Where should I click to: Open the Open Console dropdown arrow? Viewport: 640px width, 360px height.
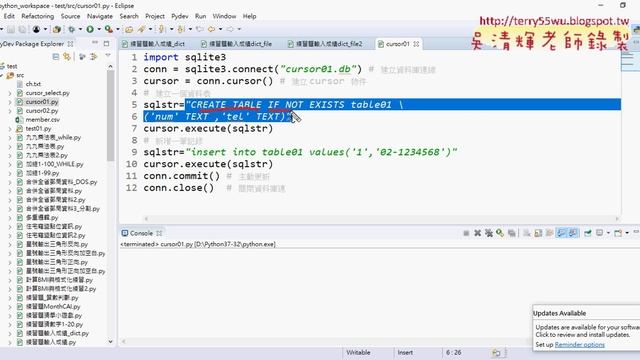(x=627, y=233)
